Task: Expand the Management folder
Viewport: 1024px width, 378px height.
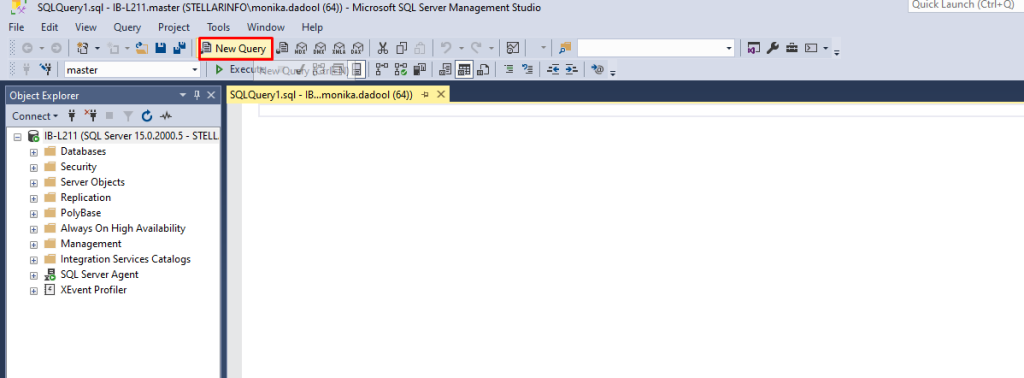Action: tap(33, 245)
